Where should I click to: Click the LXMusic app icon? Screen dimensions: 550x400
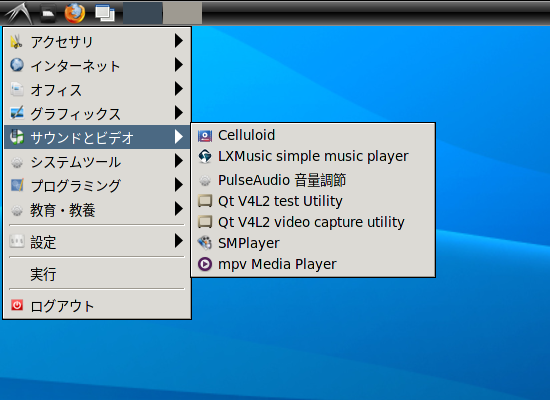pos(205,156)
